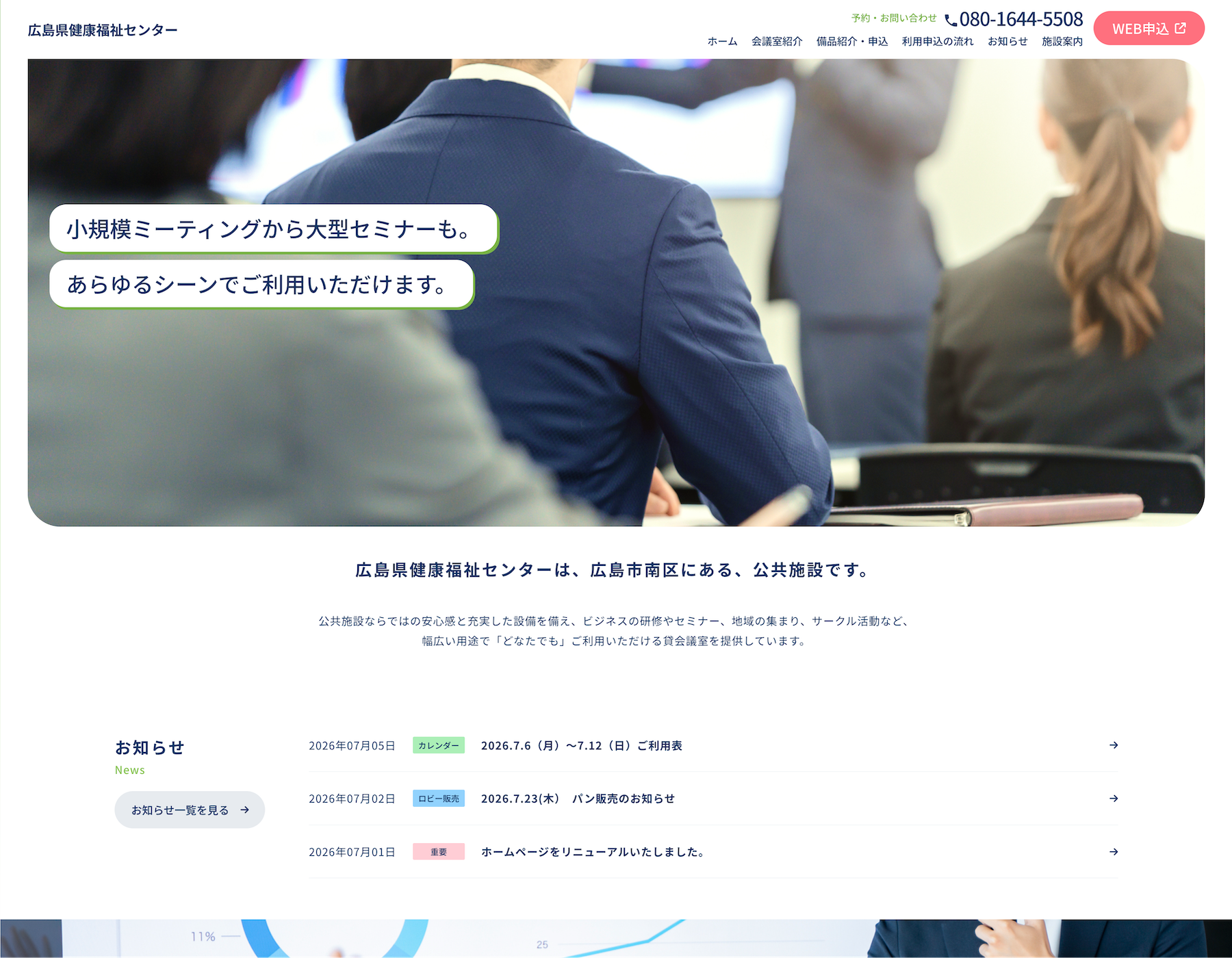Click the chart banner image below the news
Image resolution: width=1232 pixels, height=958 pixels.
click(x=616, y=939)
